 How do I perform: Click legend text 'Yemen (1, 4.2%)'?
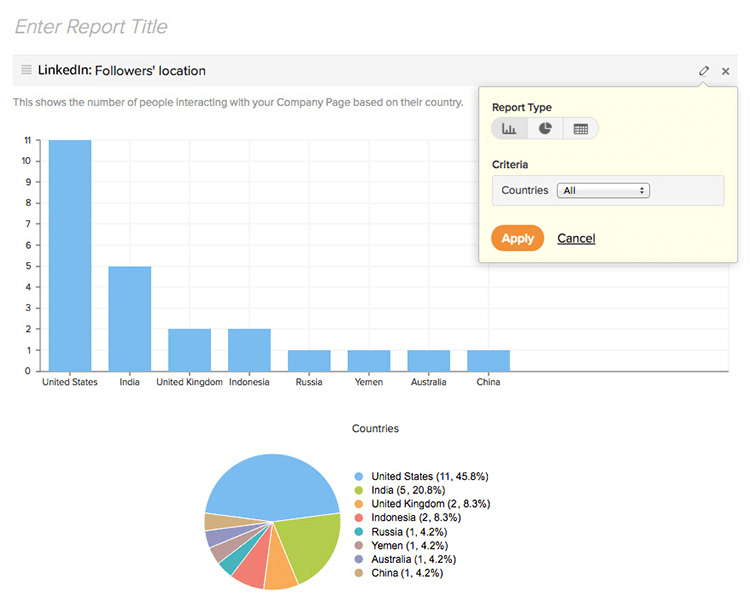[x=410, y=545]
